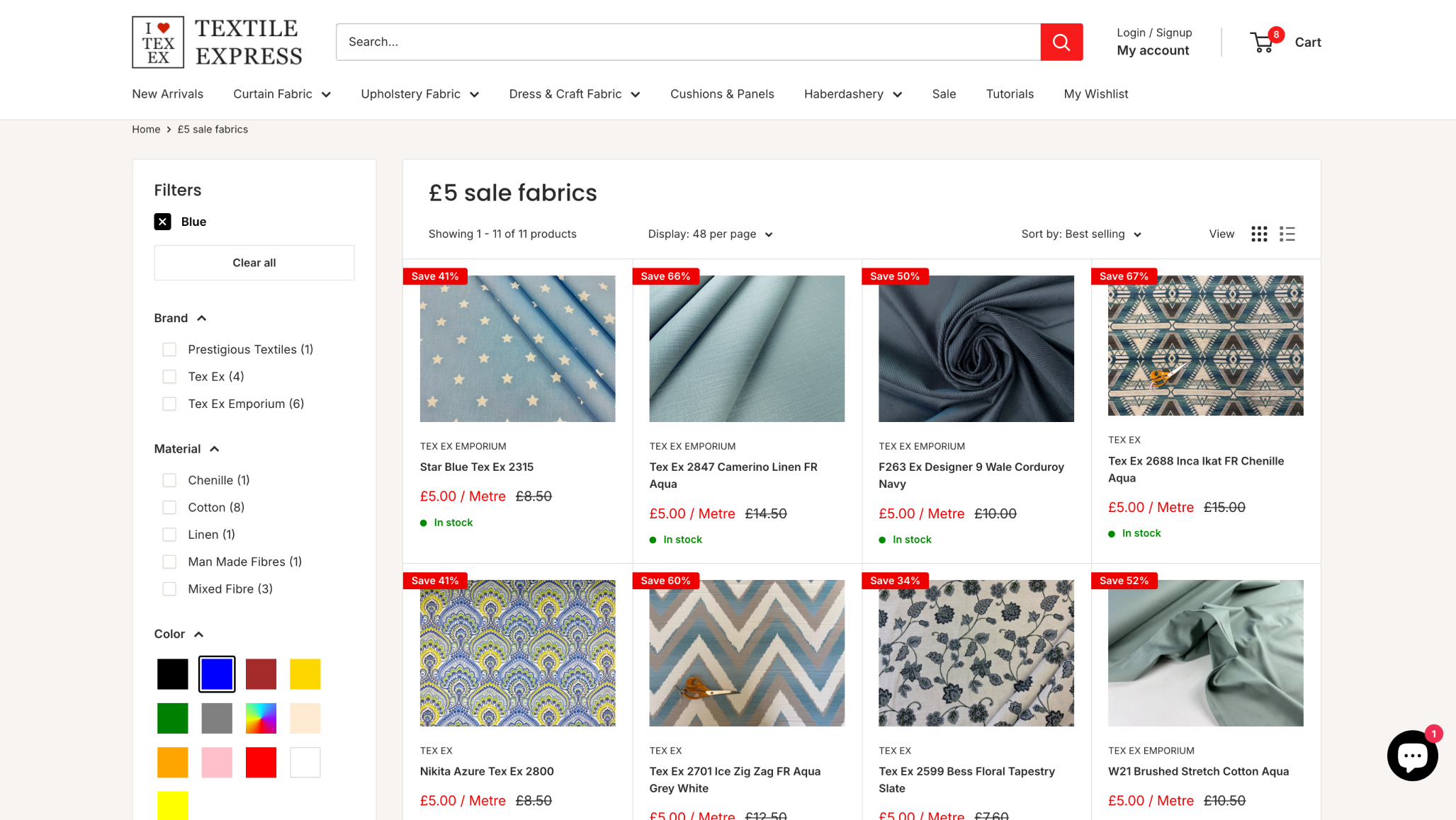Check the Chenille material filter
Viewport: 1456px width, 820px height.
[169, 480]
